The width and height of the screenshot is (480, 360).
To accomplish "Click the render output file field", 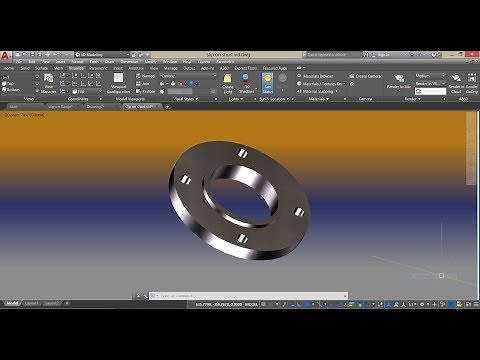I will coord(430,91).
